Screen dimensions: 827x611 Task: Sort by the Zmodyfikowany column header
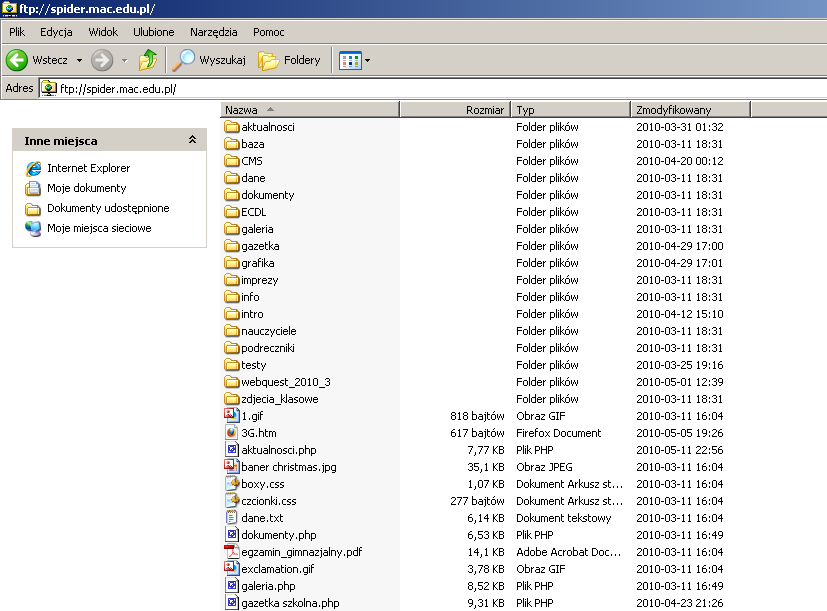(x=690, y=110)
